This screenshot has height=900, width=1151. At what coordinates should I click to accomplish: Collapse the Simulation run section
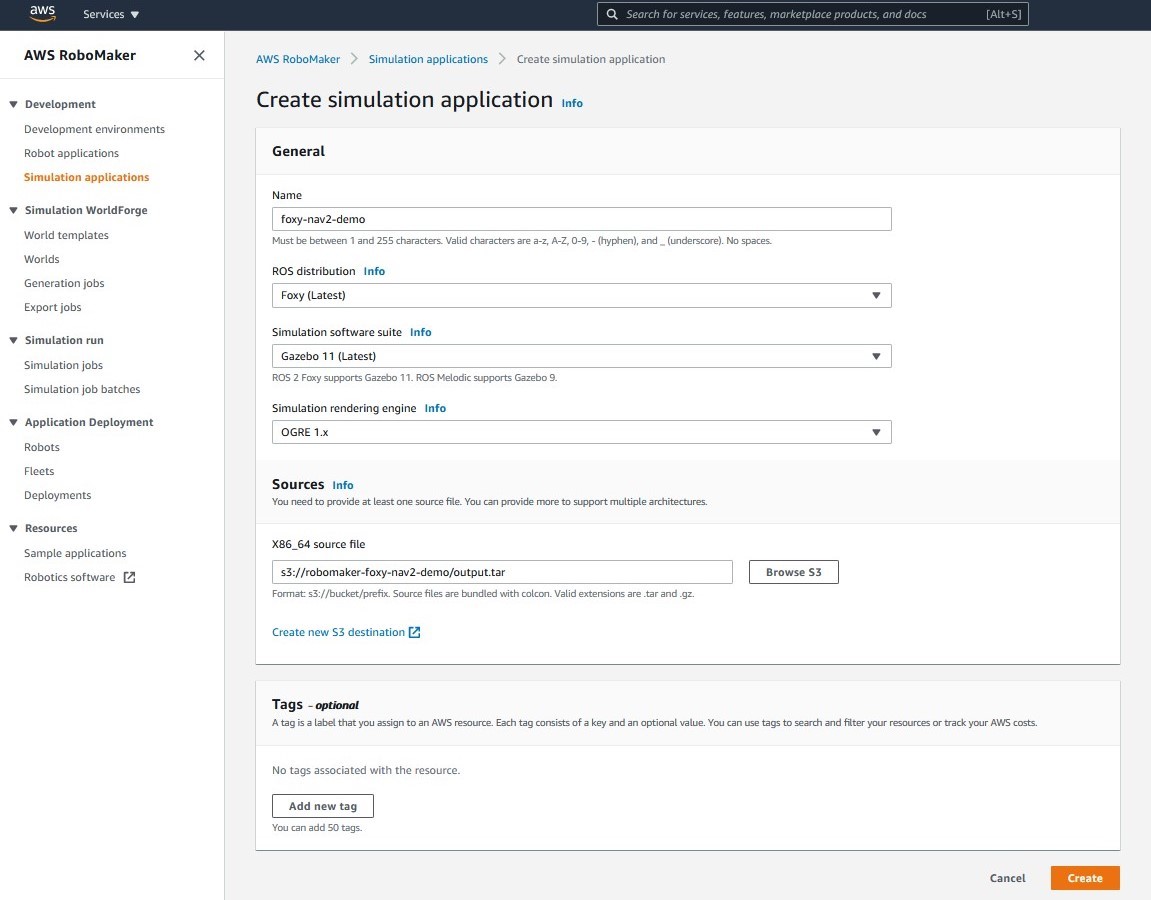(13, 340)
